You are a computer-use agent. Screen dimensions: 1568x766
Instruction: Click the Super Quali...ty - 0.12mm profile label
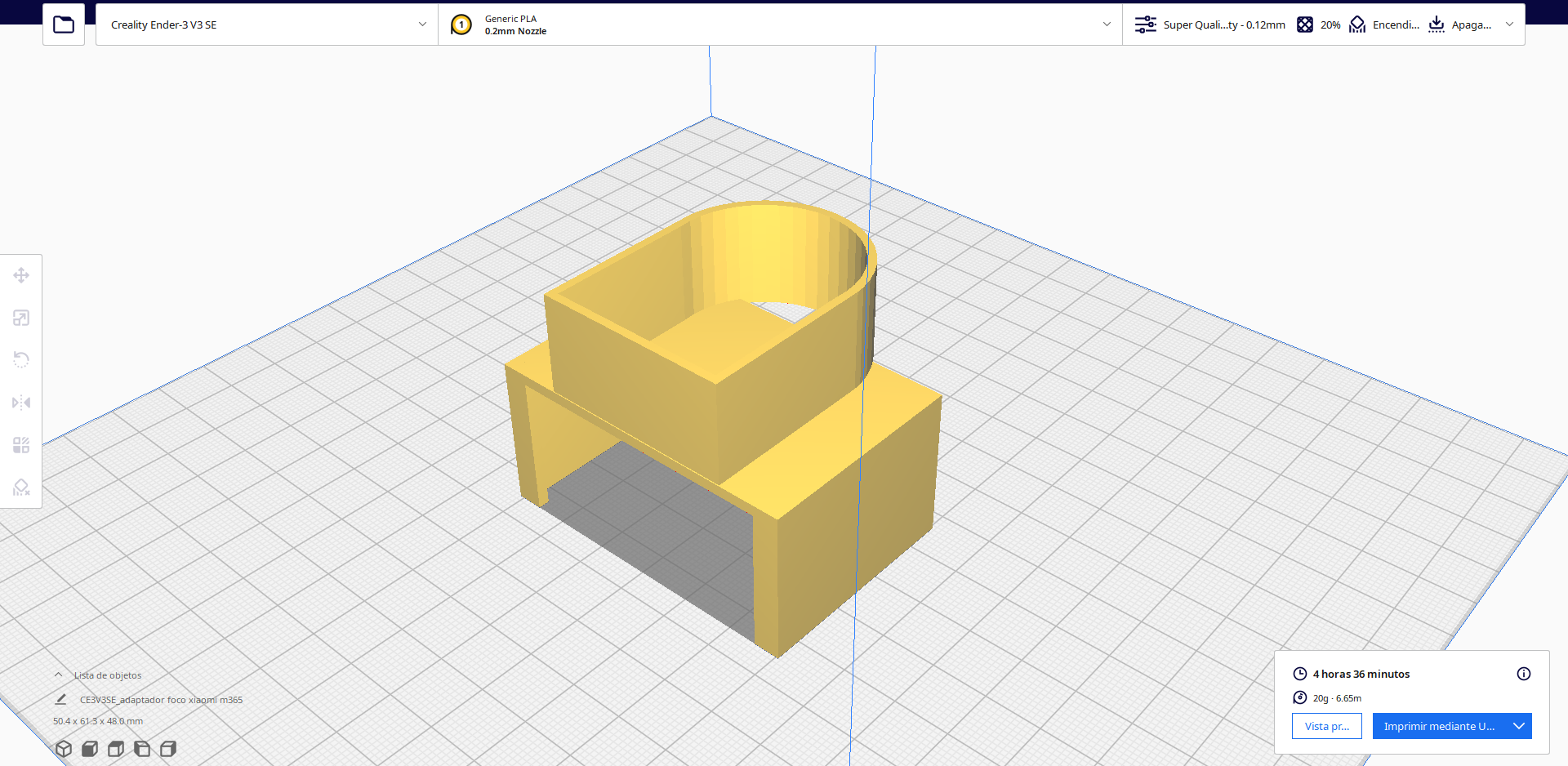pyautogui.click(x=1224, y=25)
